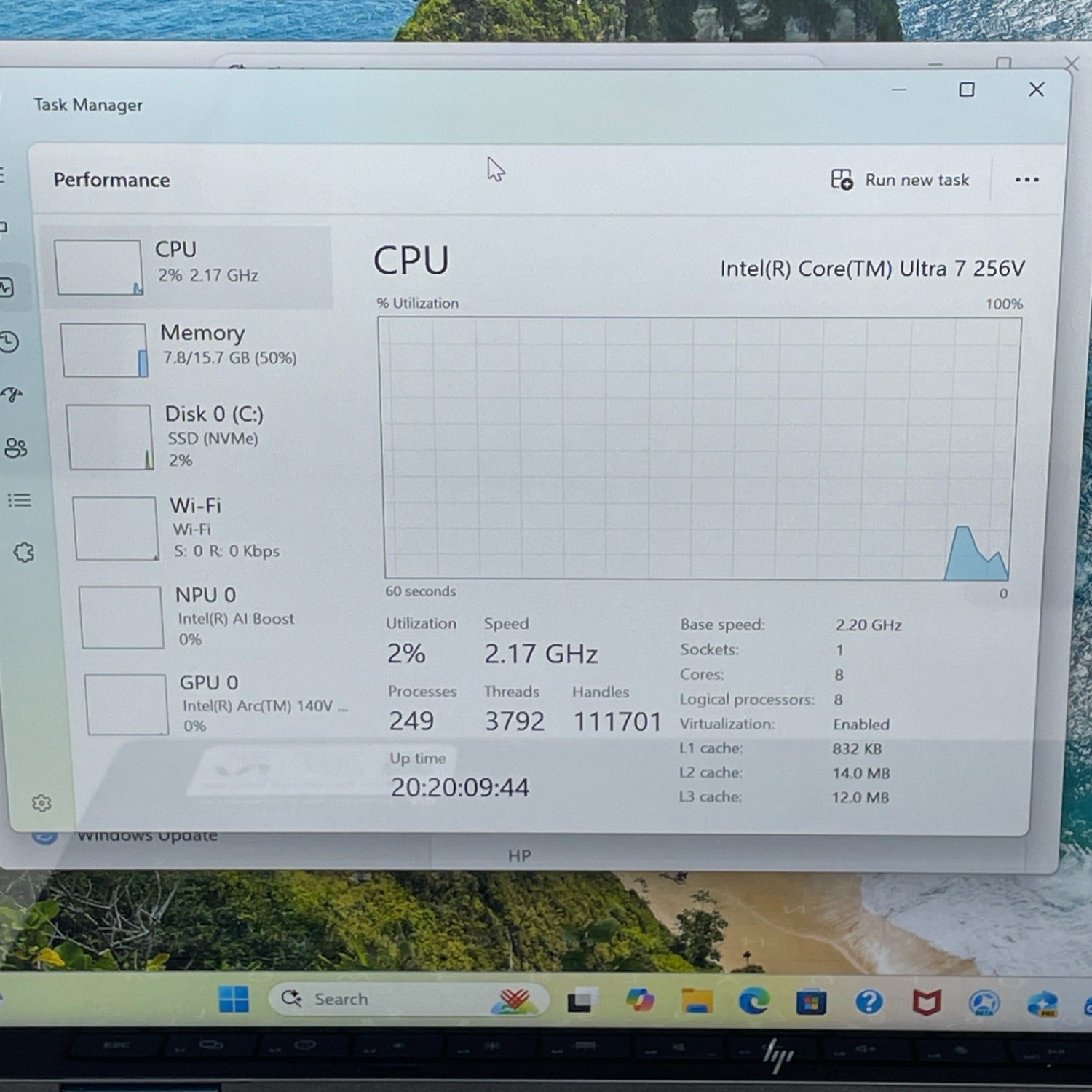Open the Details list icon in sidebar

[20, 500]
